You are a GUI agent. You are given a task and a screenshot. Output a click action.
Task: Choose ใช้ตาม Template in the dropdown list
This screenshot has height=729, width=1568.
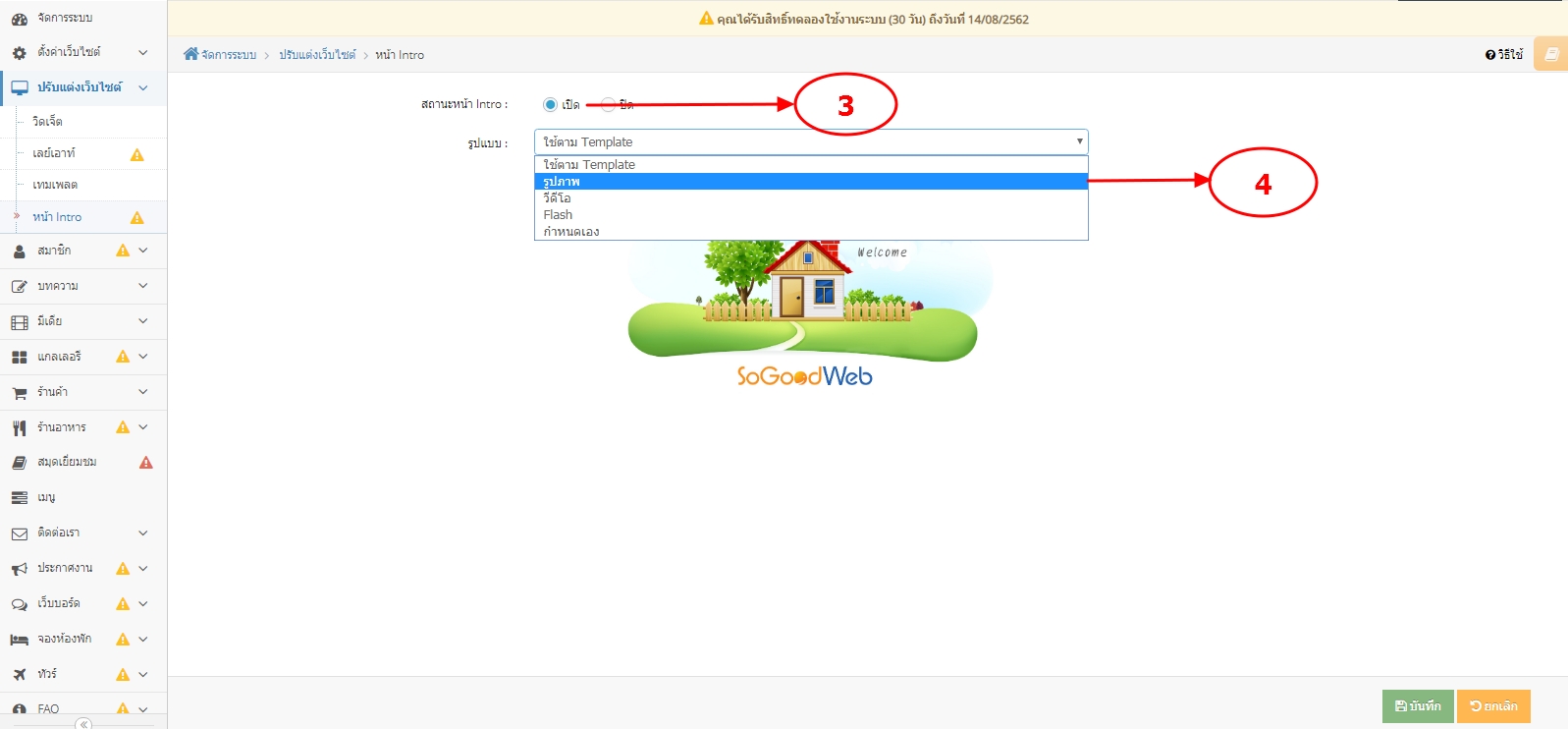click(811, 164)
